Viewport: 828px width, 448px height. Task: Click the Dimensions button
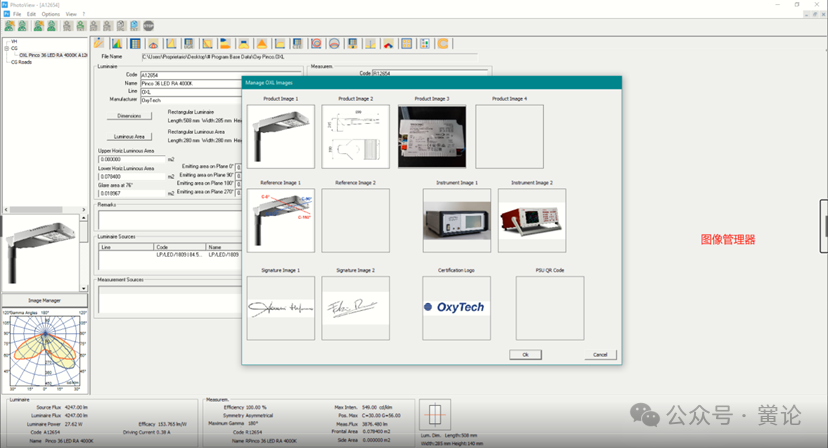coord(129,116)
